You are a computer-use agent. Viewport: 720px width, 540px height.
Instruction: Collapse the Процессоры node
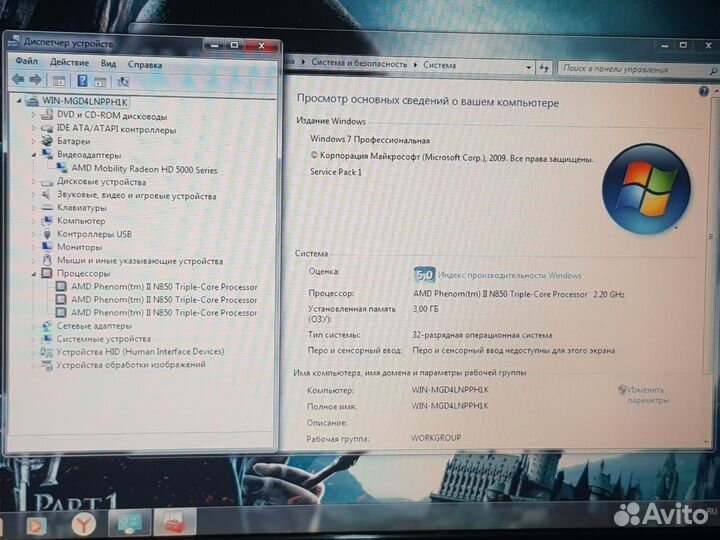click(x=34, y=274)
